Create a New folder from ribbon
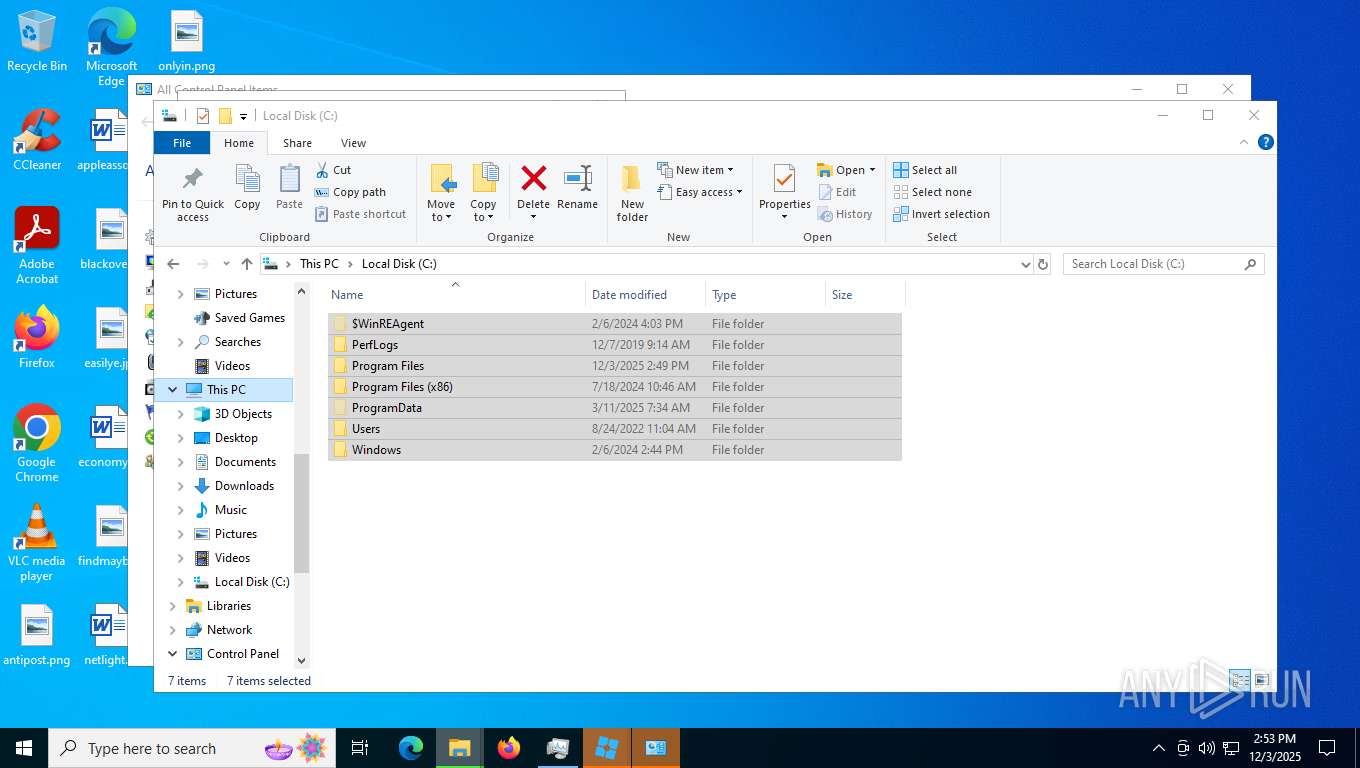 [x=632, y=194]
